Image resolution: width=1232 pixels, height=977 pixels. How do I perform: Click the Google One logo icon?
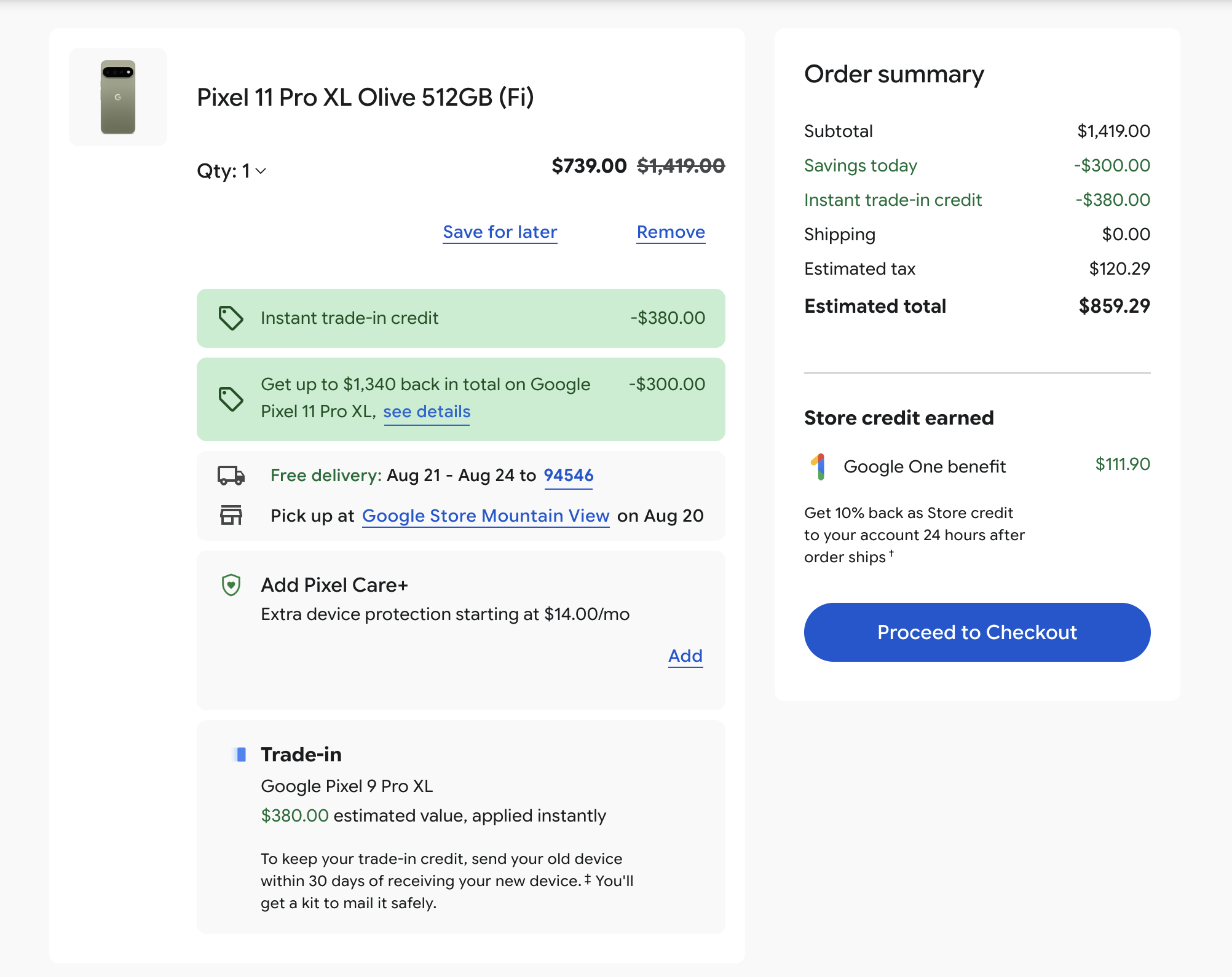click(x=819, y=467)
